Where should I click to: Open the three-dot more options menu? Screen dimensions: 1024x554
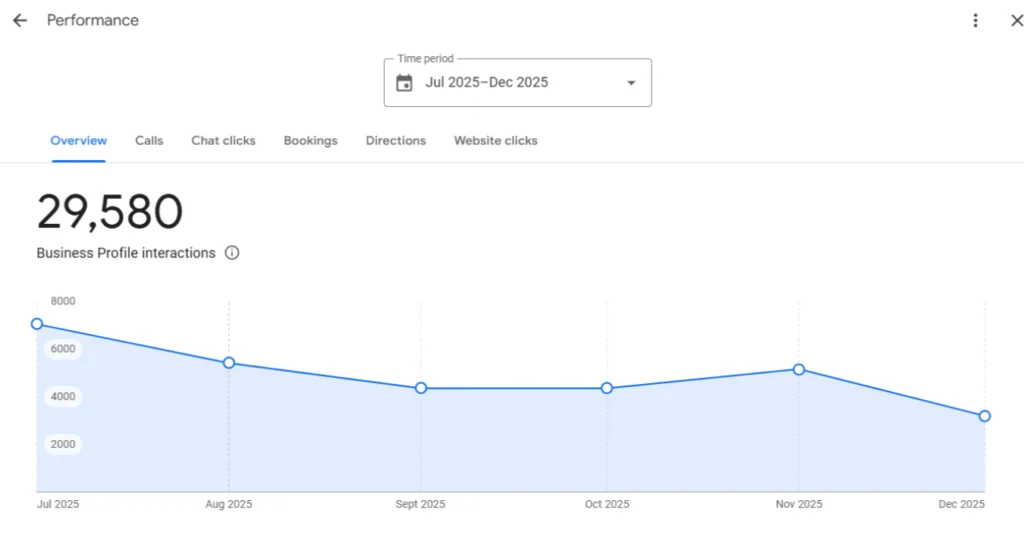pyautogui.click(x=975, y=21)
